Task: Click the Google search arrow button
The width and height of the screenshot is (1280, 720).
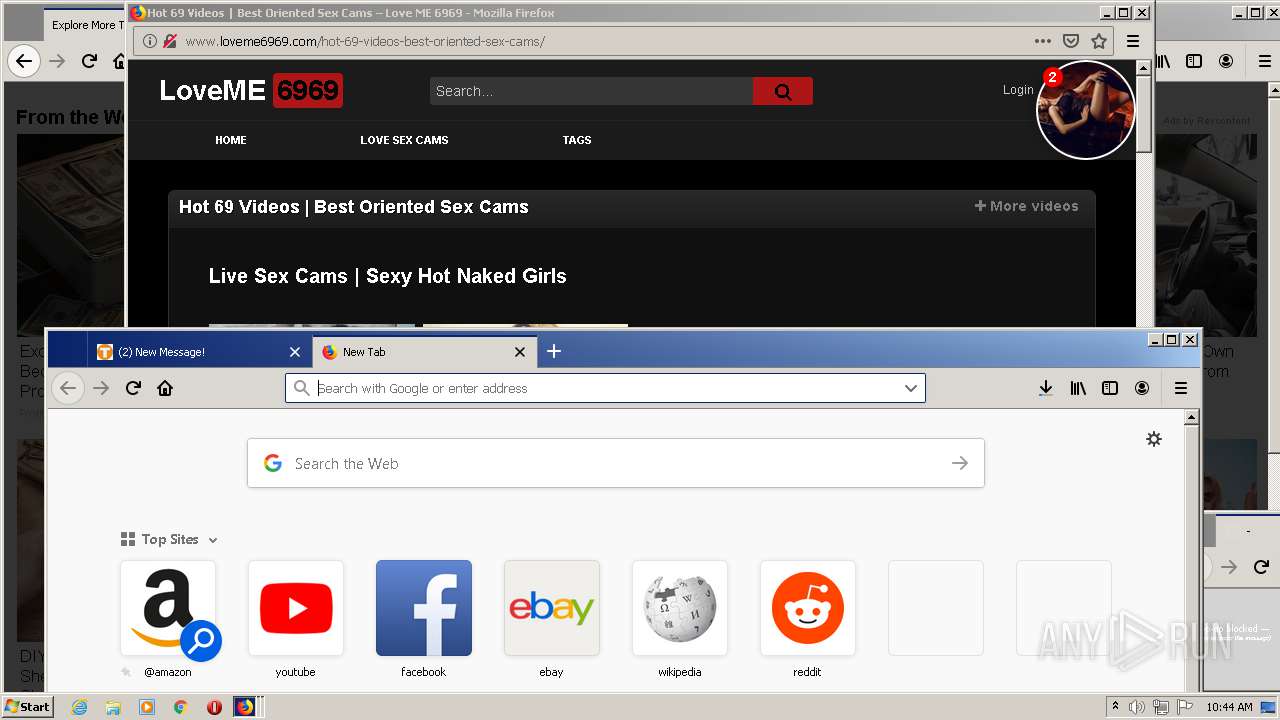Action: (x=960, y=463)
